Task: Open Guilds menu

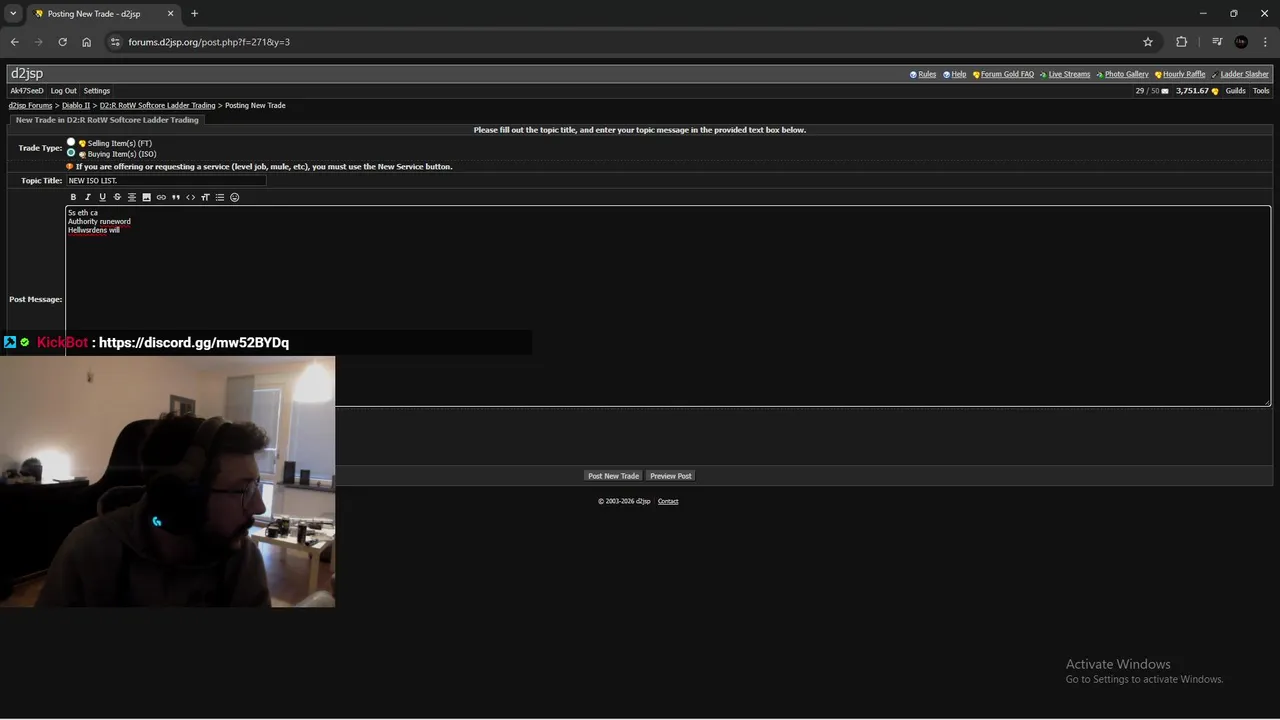Action: 1236,91
